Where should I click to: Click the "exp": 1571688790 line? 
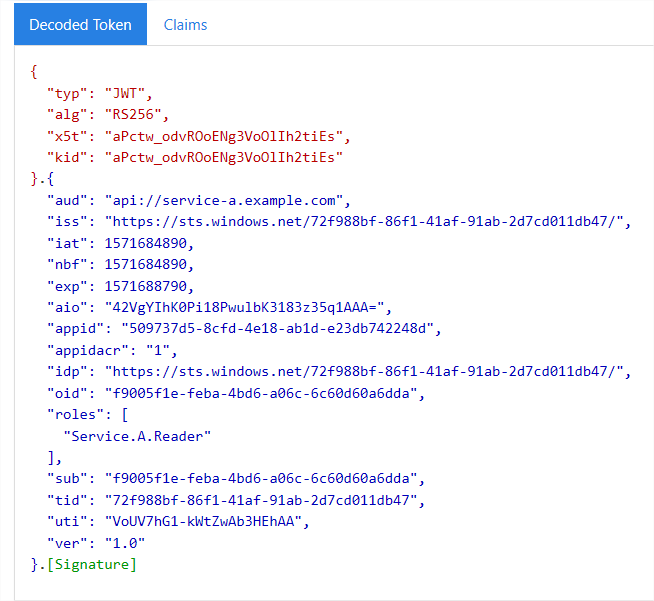[x=121, y=287]
